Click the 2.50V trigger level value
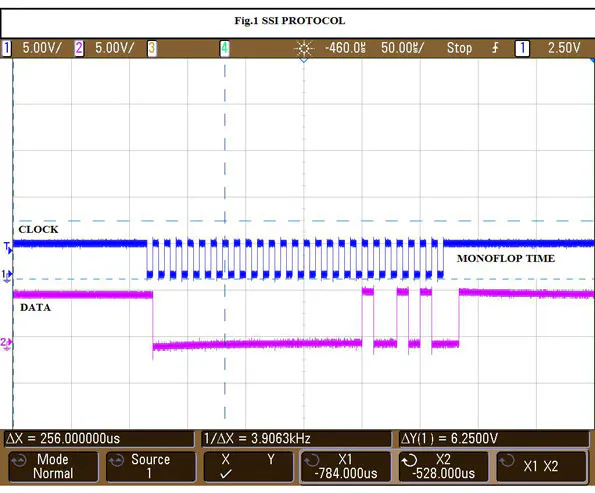 [564, 48]
